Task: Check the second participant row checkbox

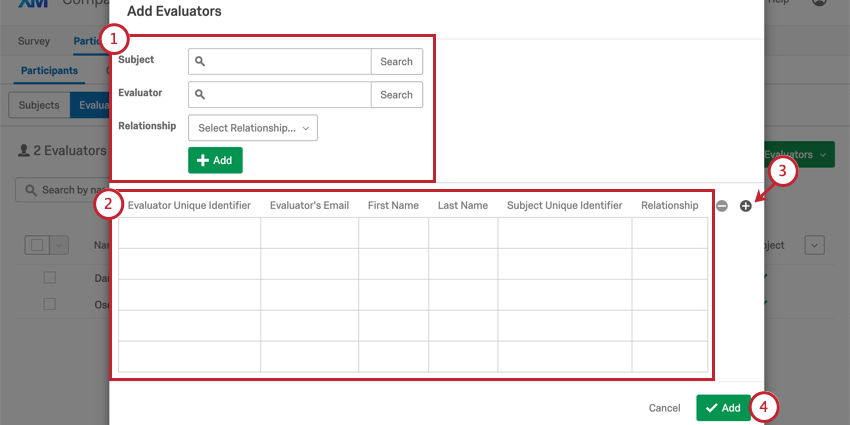Action: pyautogui.click(x=50, y=304)
